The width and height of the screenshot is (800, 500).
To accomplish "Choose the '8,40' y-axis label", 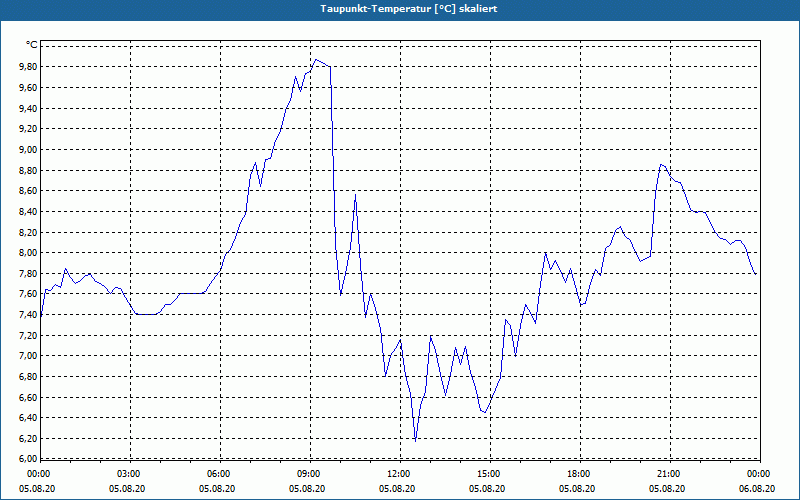I will [x=29, y=211].
